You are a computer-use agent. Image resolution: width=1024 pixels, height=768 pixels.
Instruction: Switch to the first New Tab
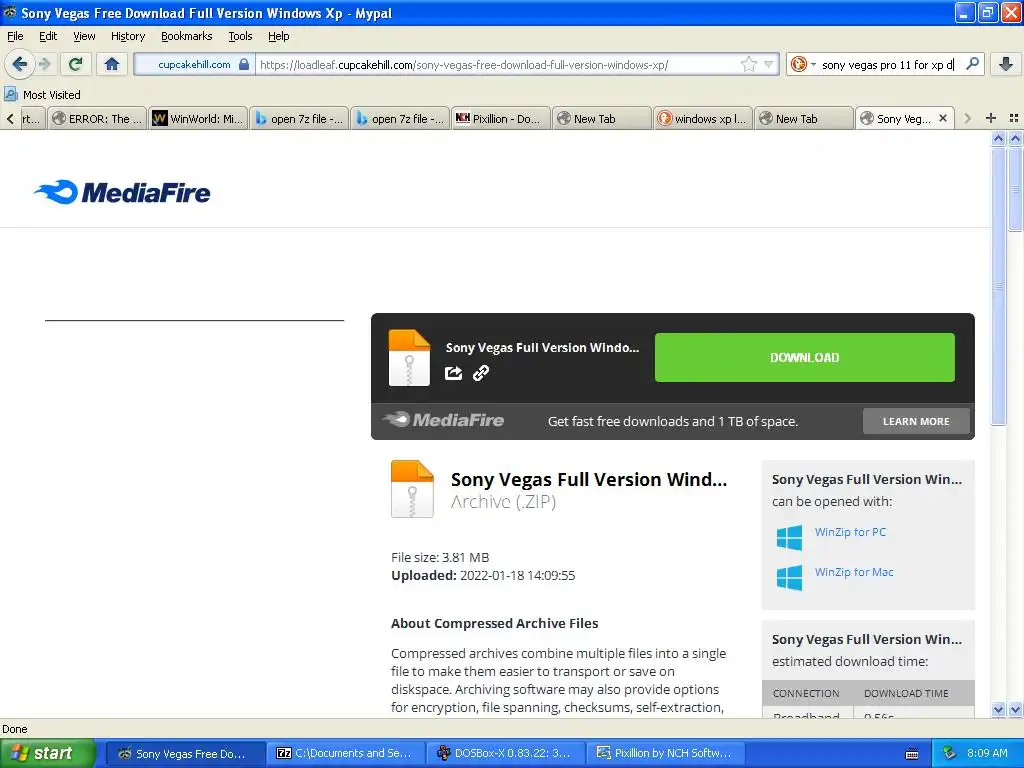pos(602,119)
